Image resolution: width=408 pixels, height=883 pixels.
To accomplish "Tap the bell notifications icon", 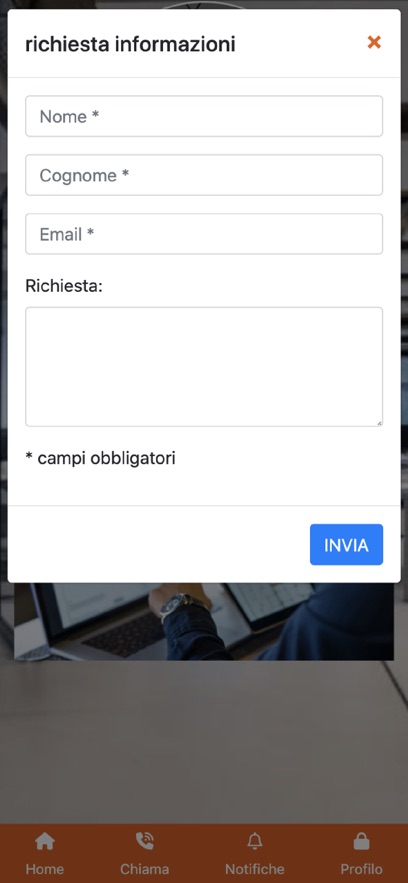I will [x=255, y=842].
